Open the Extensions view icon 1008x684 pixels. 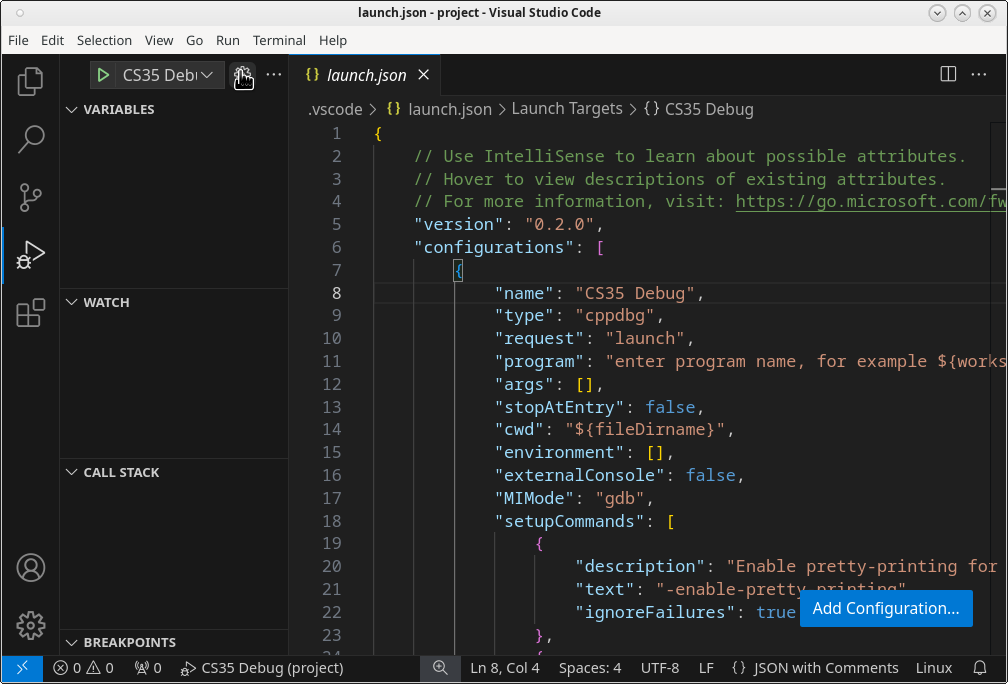(x=30, y=313)
